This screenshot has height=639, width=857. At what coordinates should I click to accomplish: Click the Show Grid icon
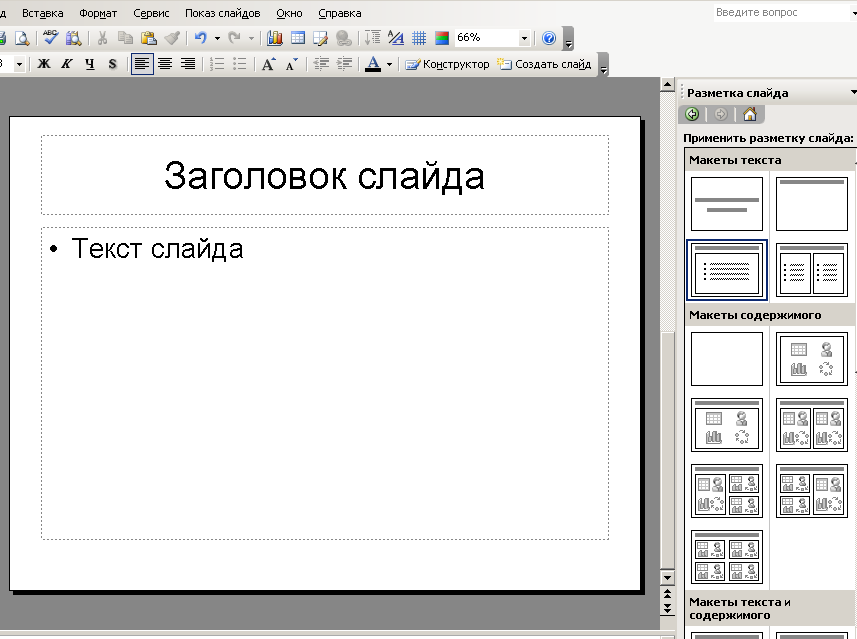419,38
